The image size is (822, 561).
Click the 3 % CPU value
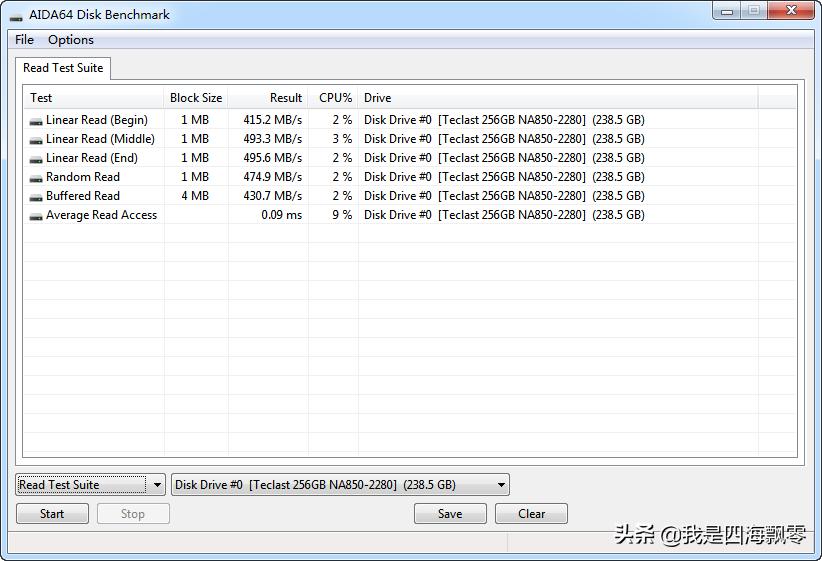point(342,139)
